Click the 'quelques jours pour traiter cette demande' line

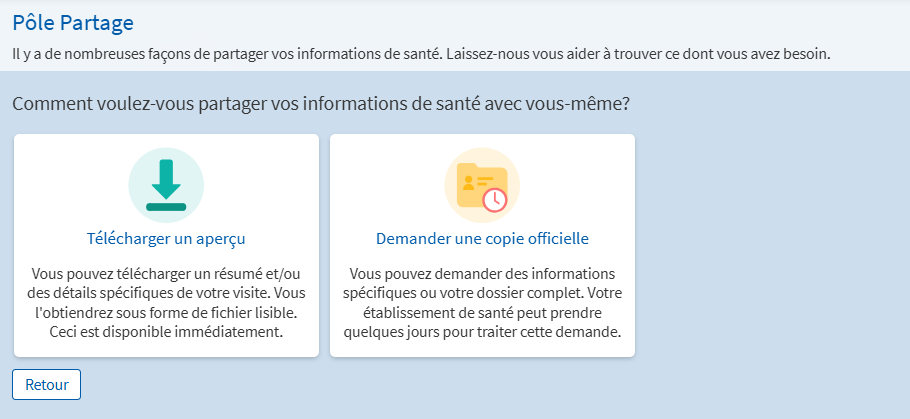482,332
